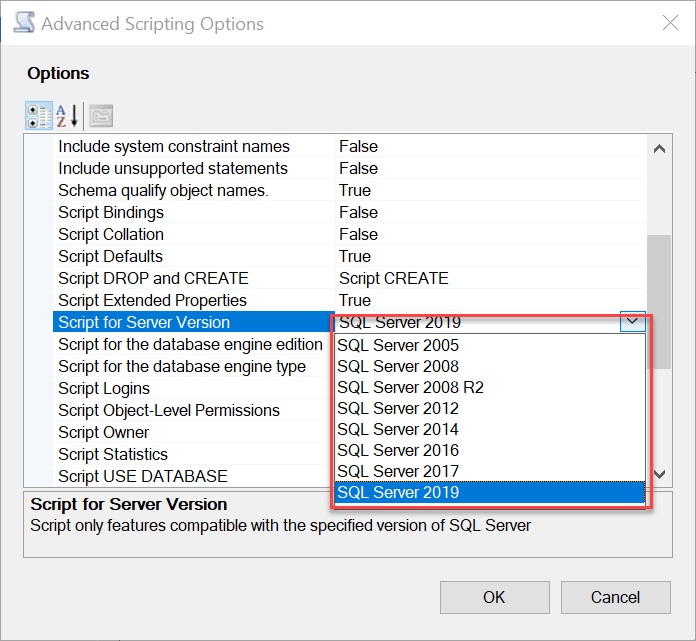Select the Script Statistics property
Image resolution: width=696 pixels, height=641 pixels.
pos(194,454)
